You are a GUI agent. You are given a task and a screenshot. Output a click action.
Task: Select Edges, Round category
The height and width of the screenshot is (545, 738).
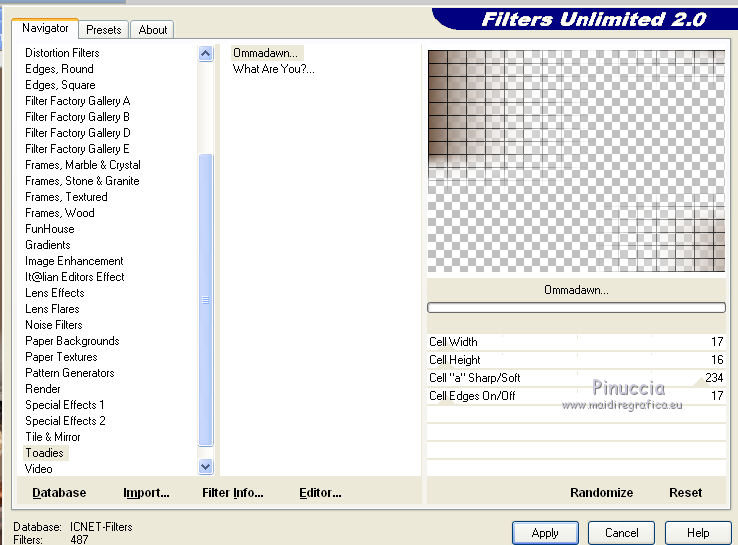[x=59, y=69]
